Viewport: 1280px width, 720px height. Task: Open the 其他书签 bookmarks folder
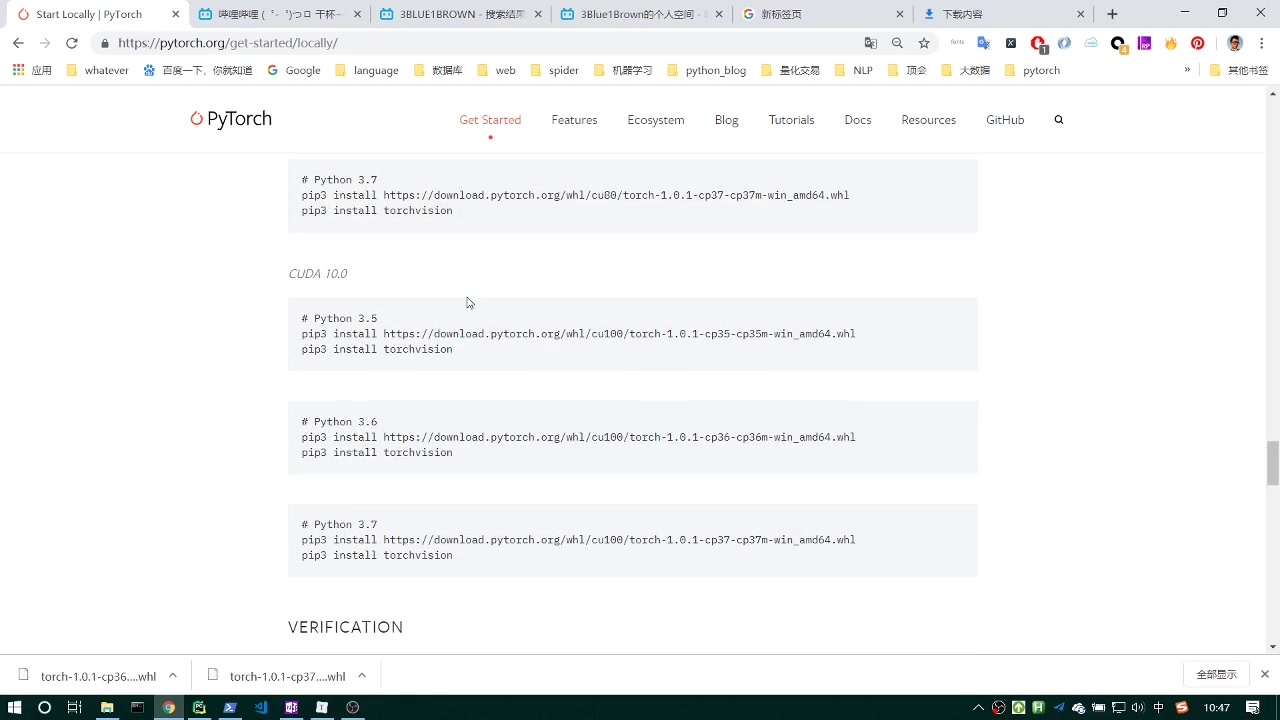click(1238, 70)
